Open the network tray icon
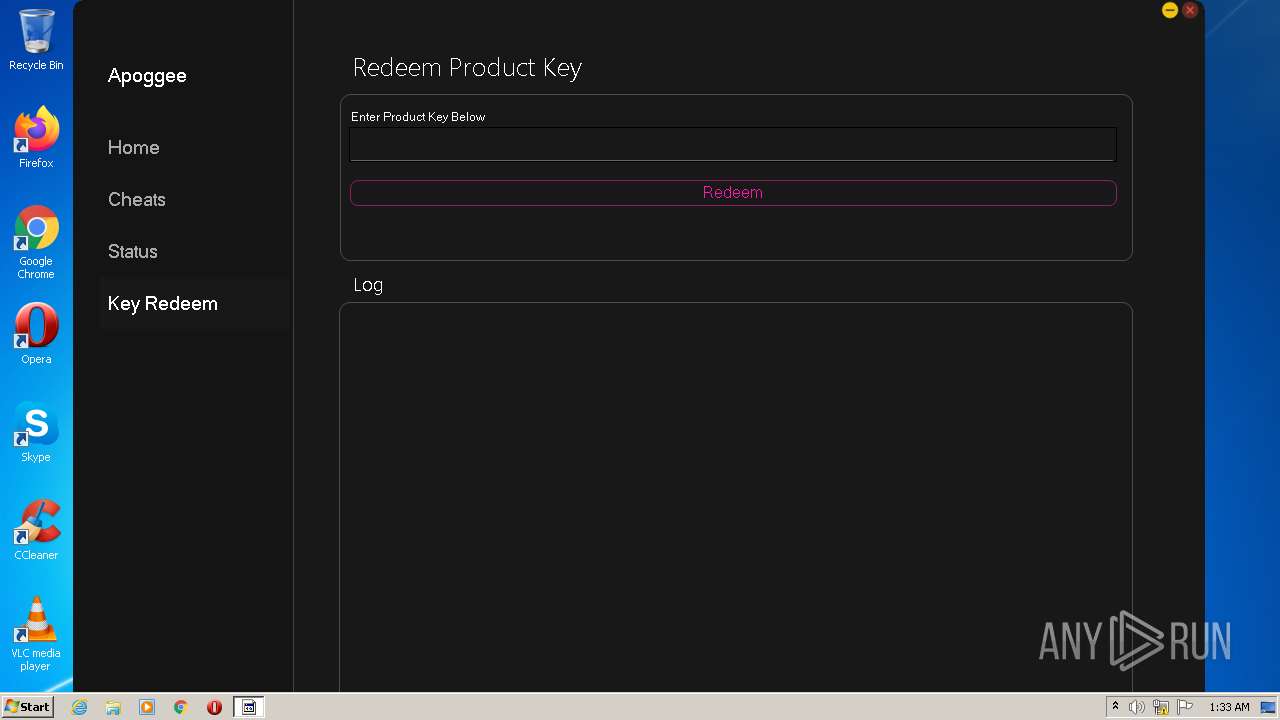Image resolution: width=1280 pixels, height=720 pixels. pos(1161,707)
